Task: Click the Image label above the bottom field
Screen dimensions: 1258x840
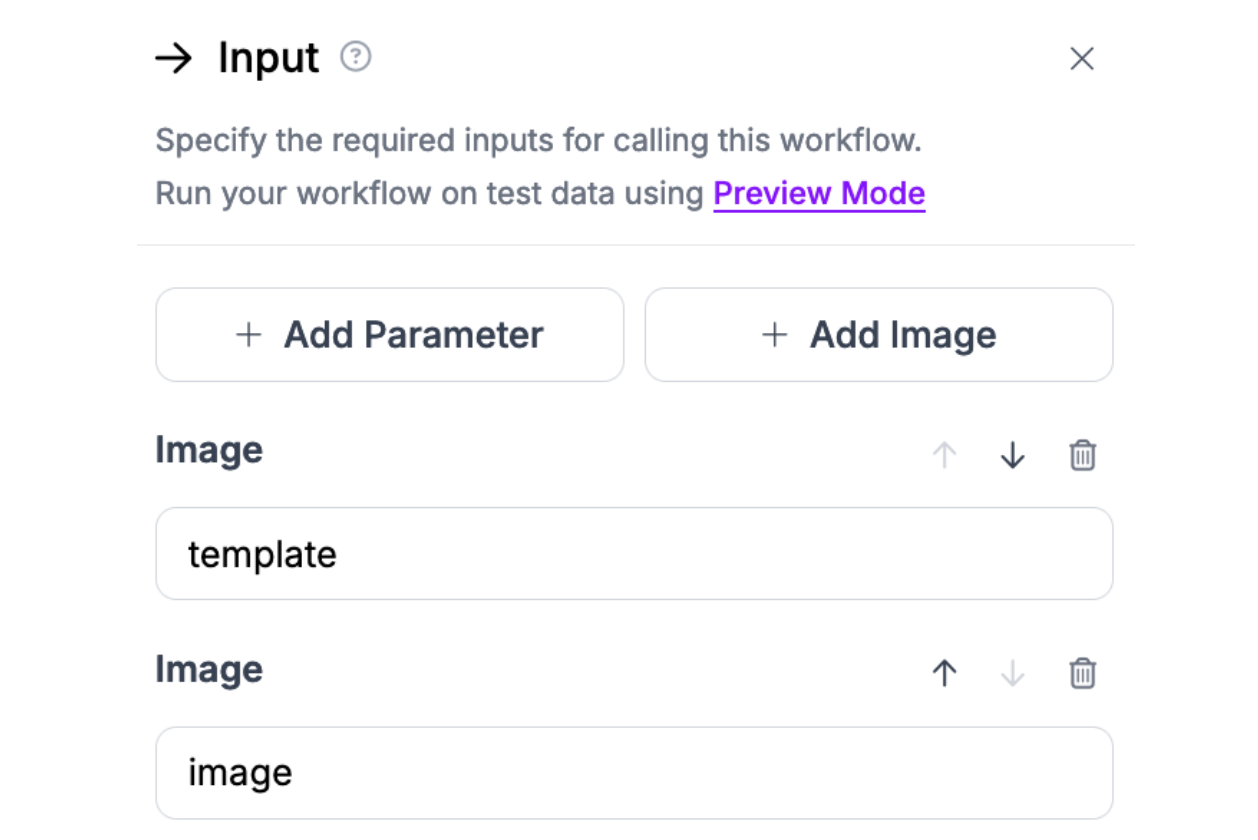Action: [209, 669]
